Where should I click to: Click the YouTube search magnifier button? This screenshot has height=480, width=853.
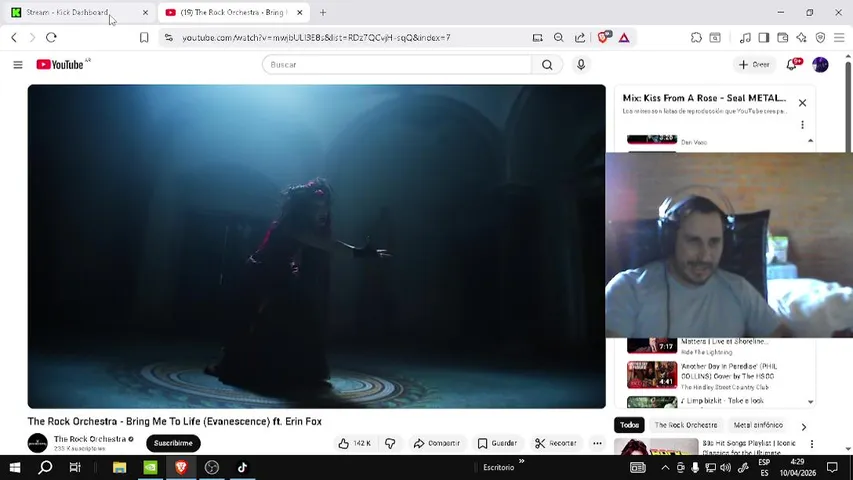pyautogui.click(x=547, y=65)
